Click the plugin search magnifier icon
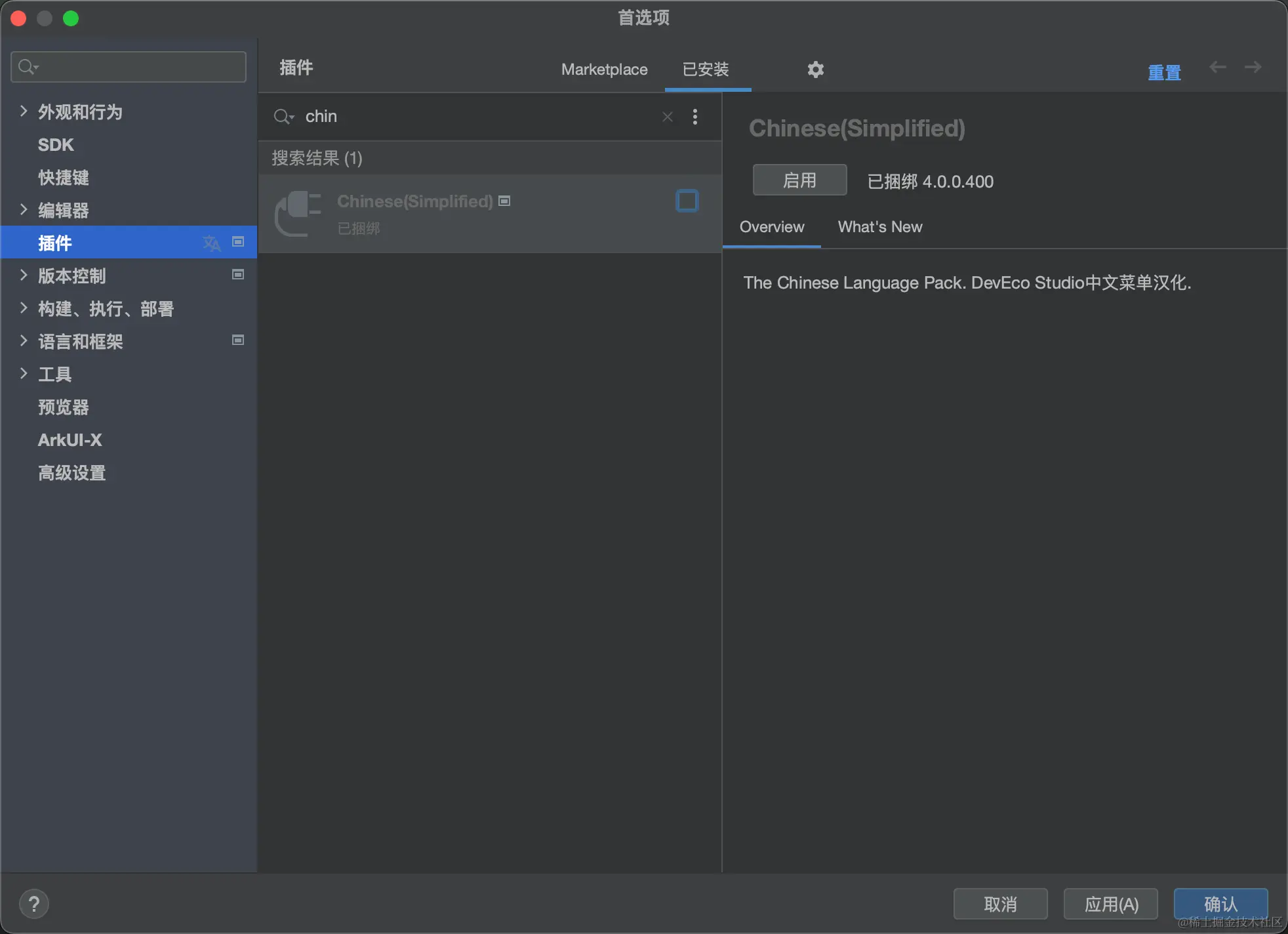 point(283,117)
